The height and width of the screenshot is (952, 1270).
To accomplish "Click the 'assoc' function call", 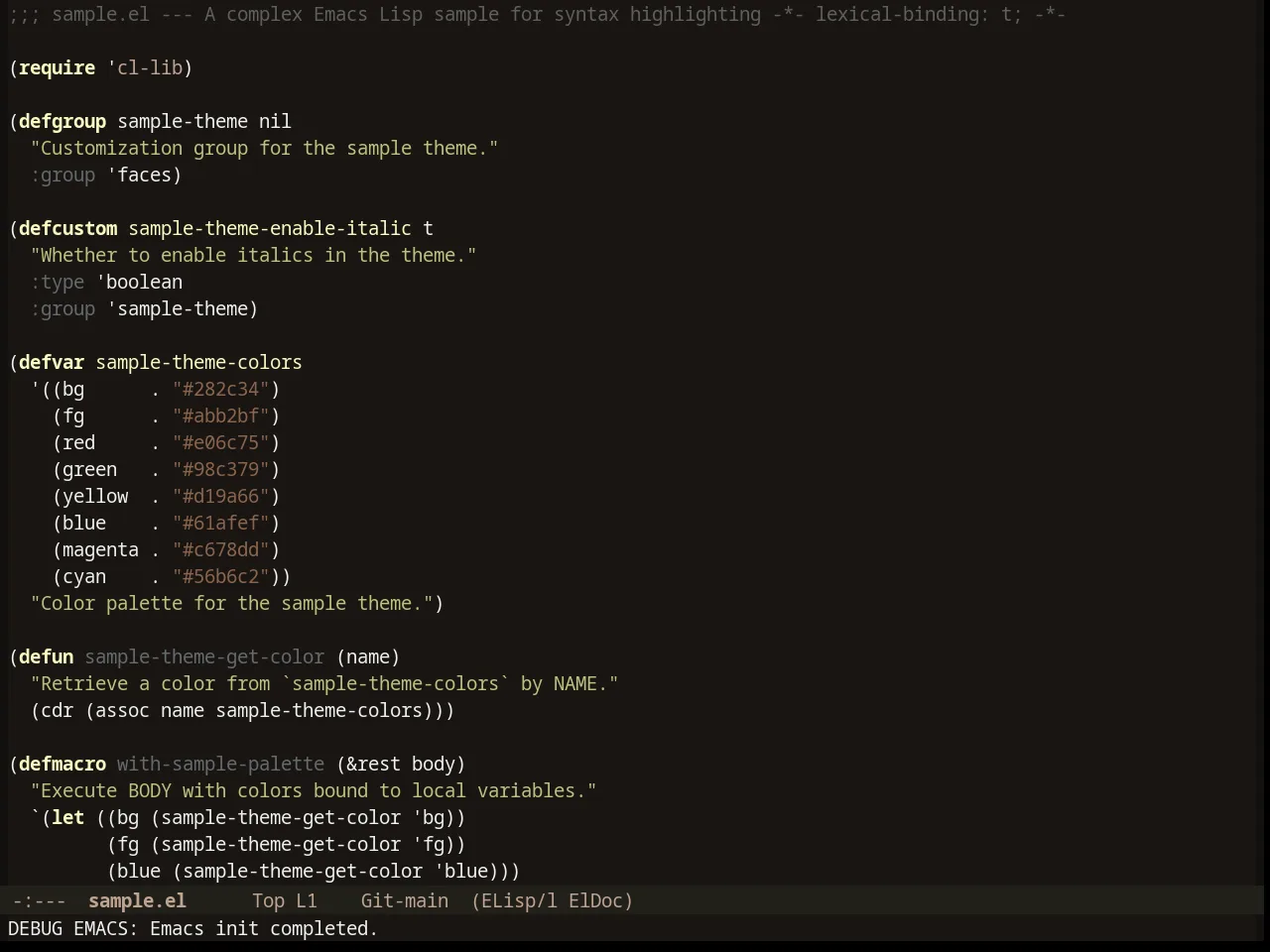I will (x=123, y=711).
